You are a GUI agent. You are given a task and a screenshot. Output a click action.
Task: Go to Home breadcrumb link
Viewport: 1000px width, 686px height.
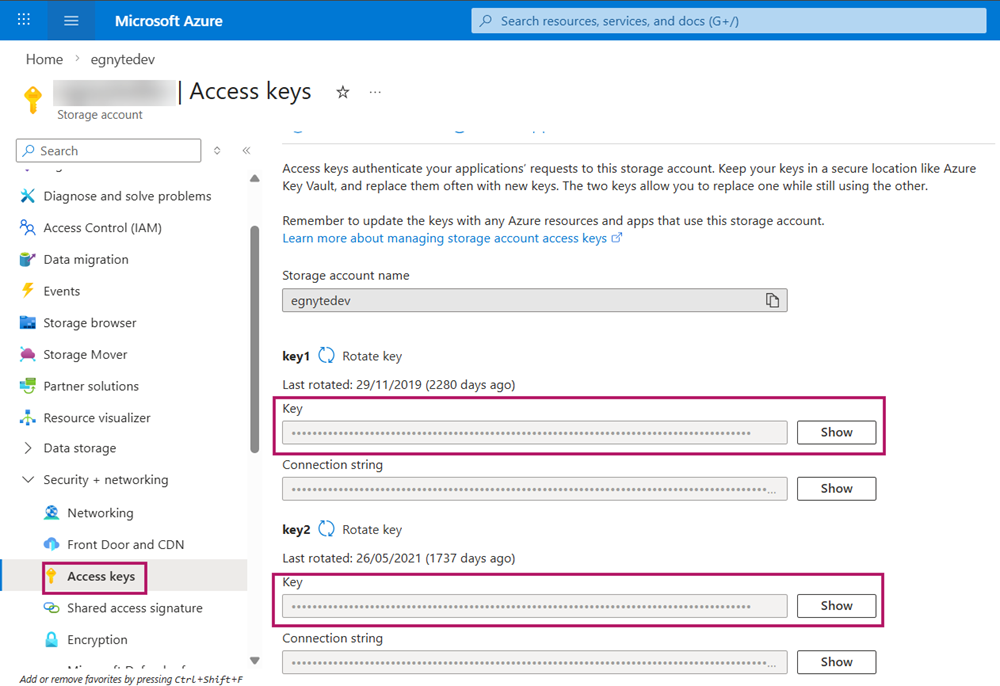[x=44, y=59]
